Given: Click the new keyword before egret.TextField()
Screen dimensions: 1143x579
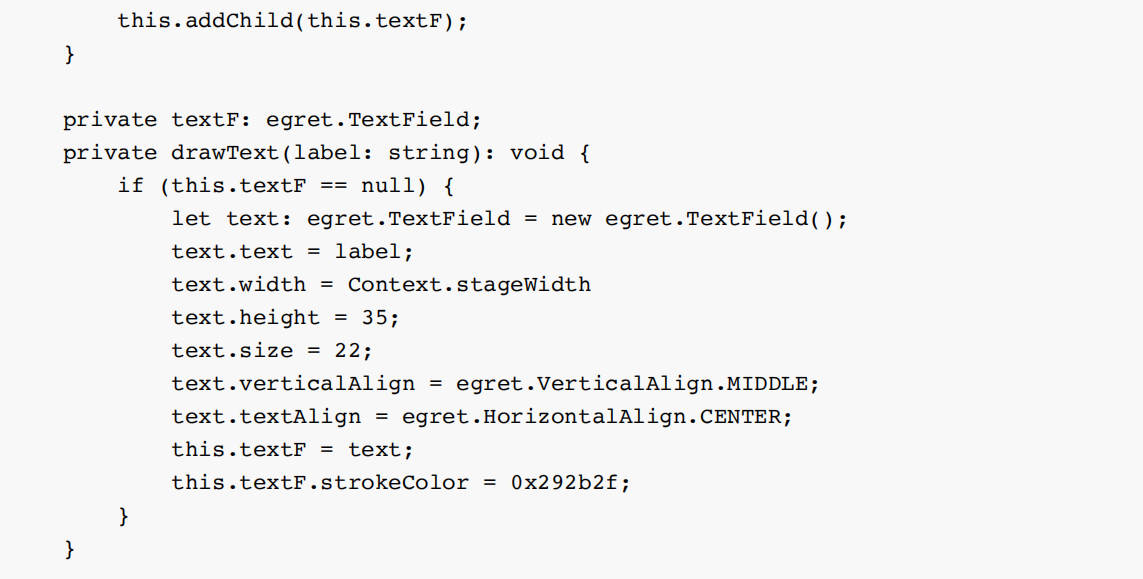Looking at the screenshot, I should 571,219.
